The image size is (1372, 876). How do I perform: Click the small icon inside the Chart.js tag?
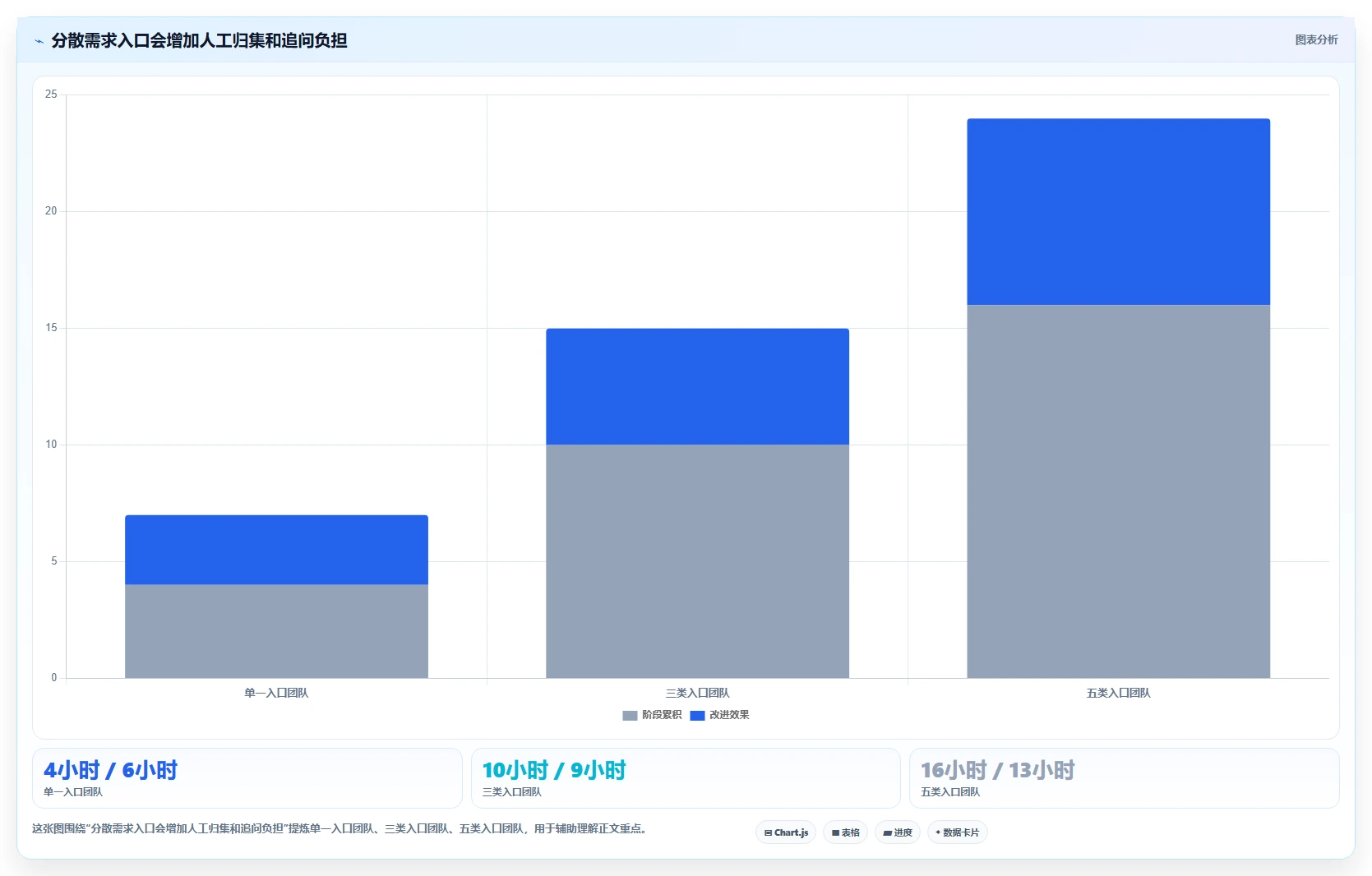tap(768, 833)
